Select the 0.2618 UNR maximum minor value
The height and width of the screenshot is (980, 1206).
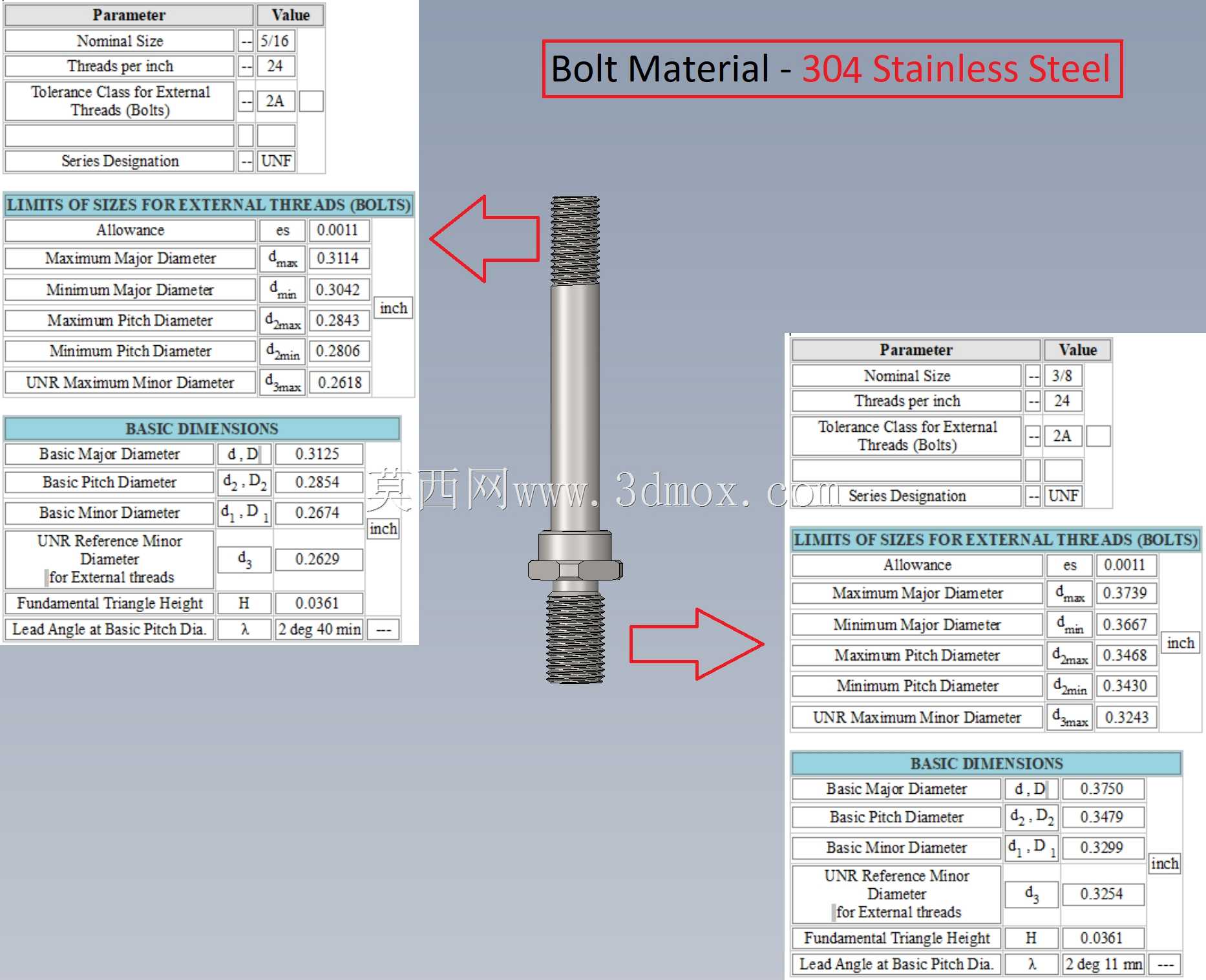click(x=339, y=382)
